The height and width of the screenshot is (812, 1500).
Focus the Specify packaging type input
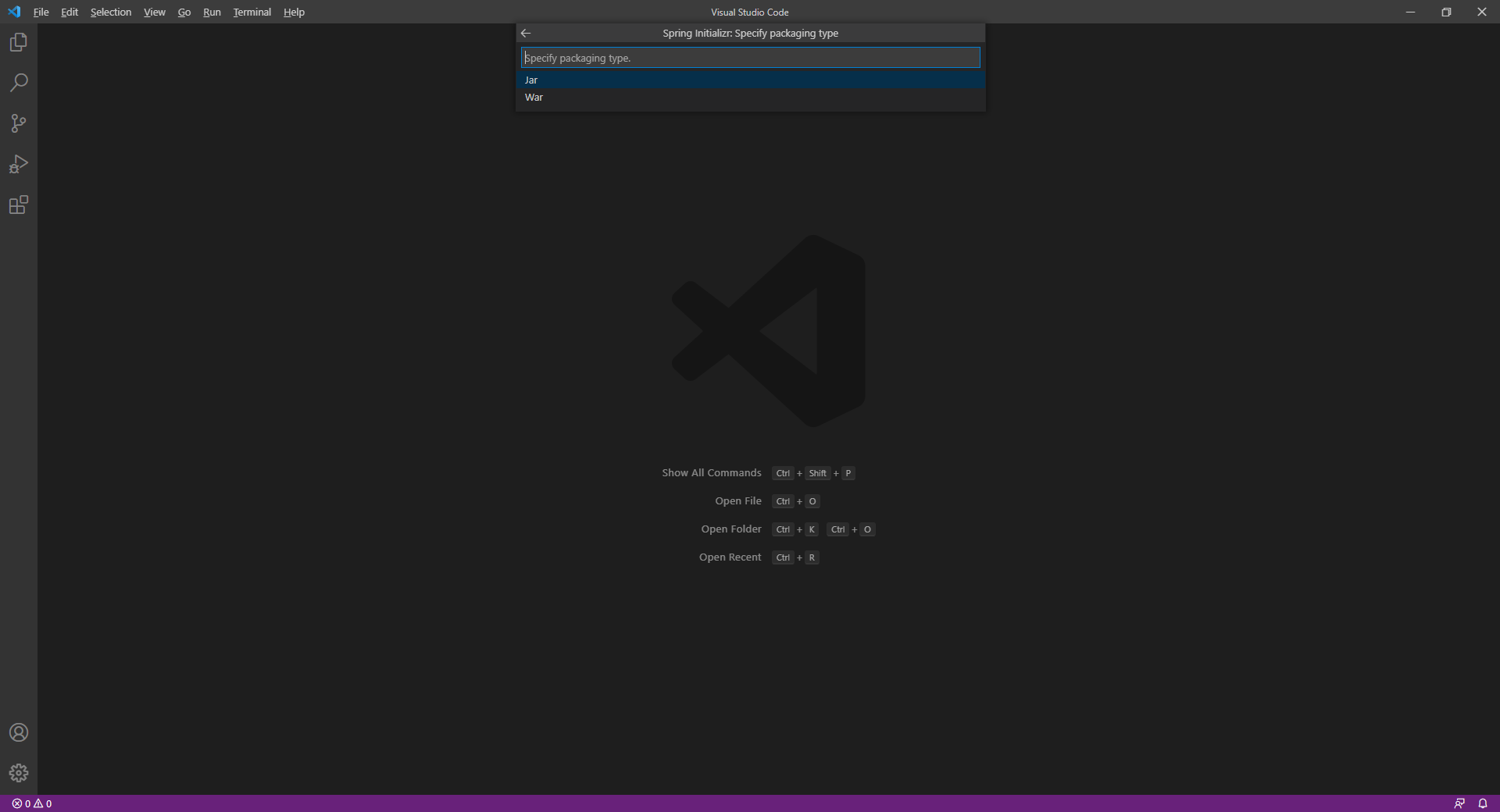pyautogui.click(x=751, y=58)
